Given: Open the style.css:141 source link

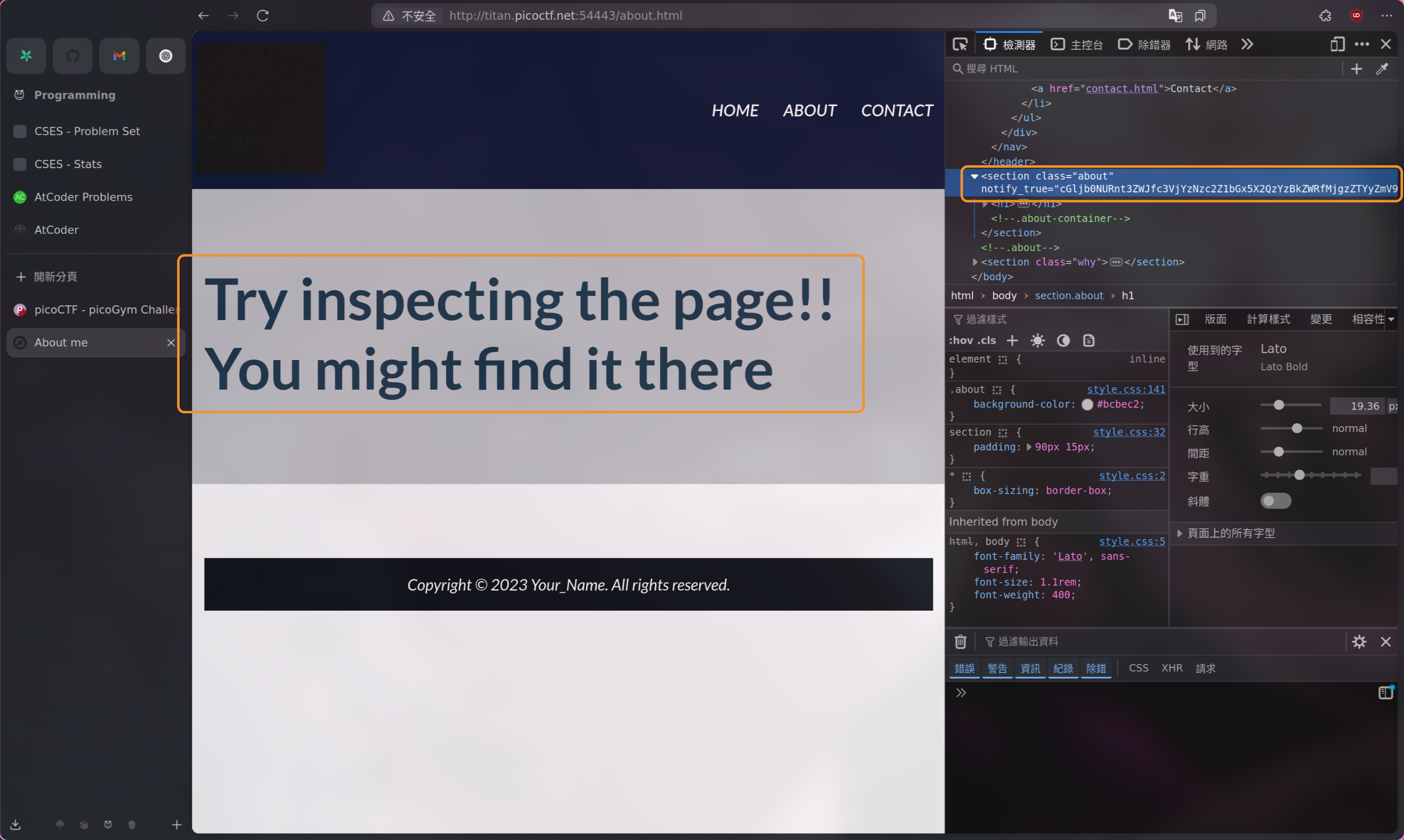Looking at the screenshot, I should click(x=1125, y=390).
